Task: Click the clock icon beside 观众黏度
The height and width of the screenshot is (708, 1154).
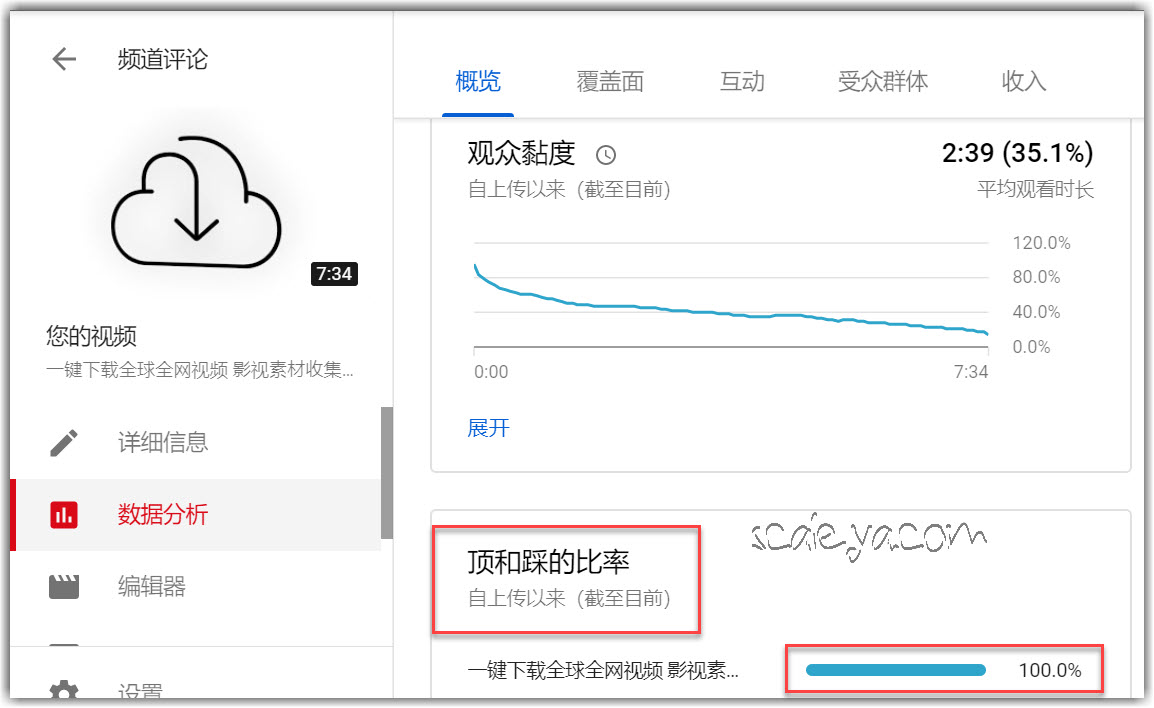Action: coord(606,155)
